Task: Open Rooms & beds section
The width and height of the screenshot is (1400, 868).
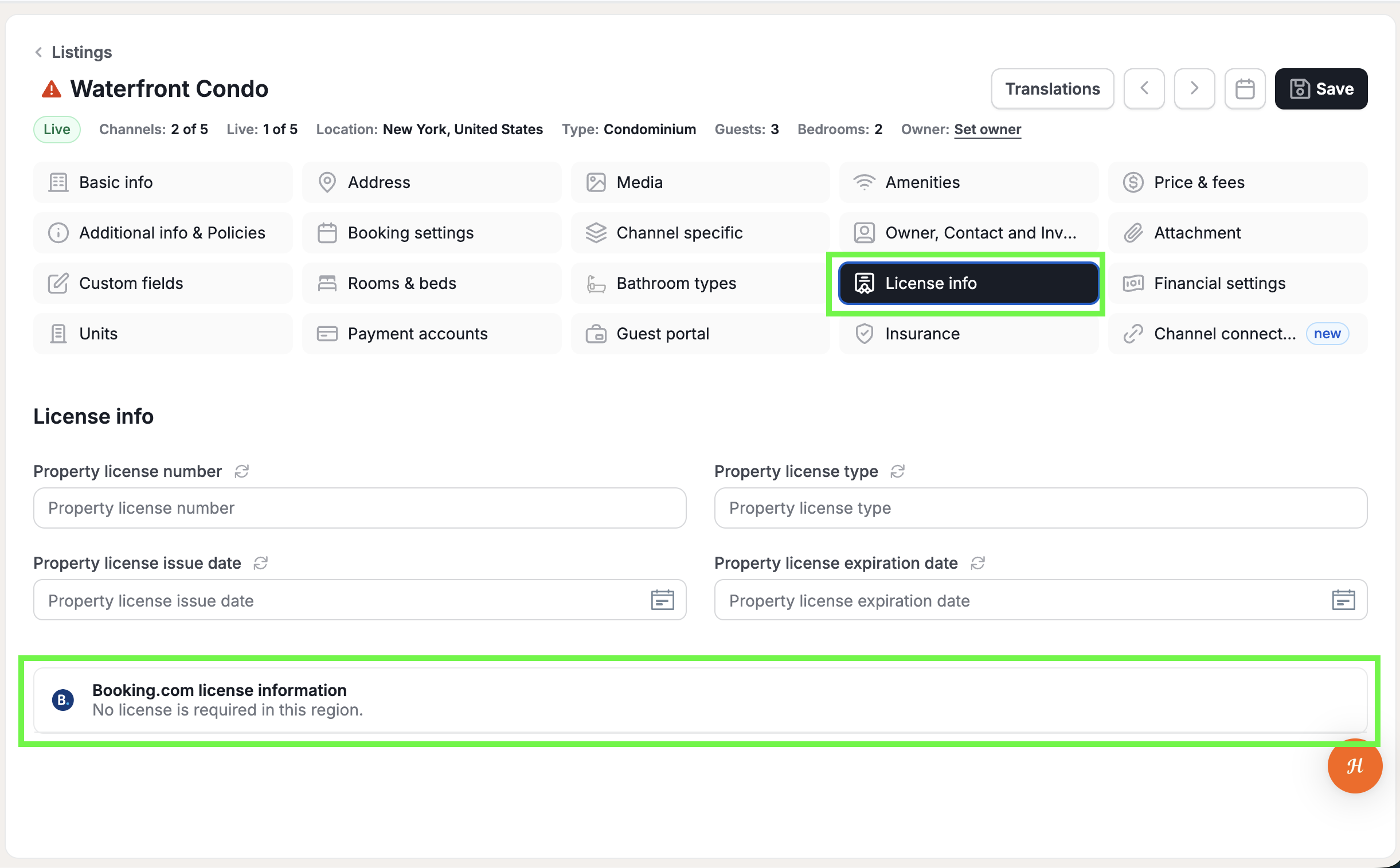Action: click(432, 284)
